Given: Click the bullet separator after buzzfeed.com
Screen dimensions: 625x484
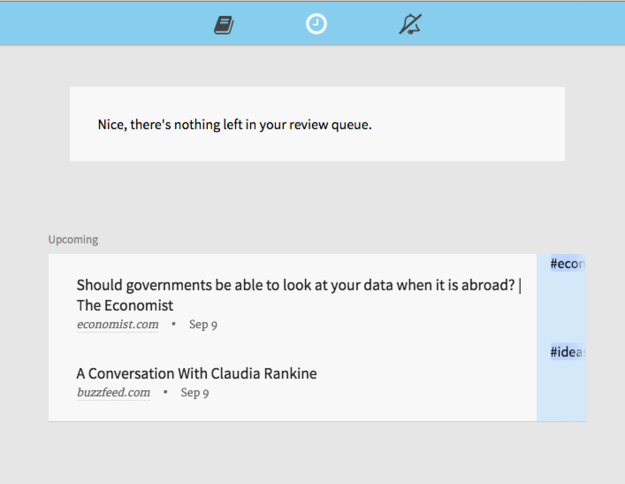Looking at the screenshot, I should pyautogui.click(x=165, y=393).
